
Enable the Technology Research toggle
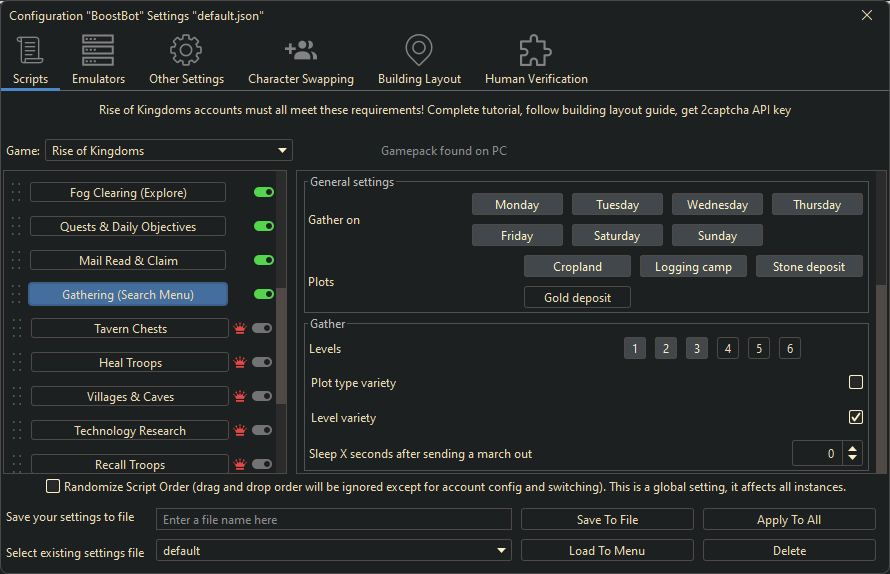click(x=262, y=430)
